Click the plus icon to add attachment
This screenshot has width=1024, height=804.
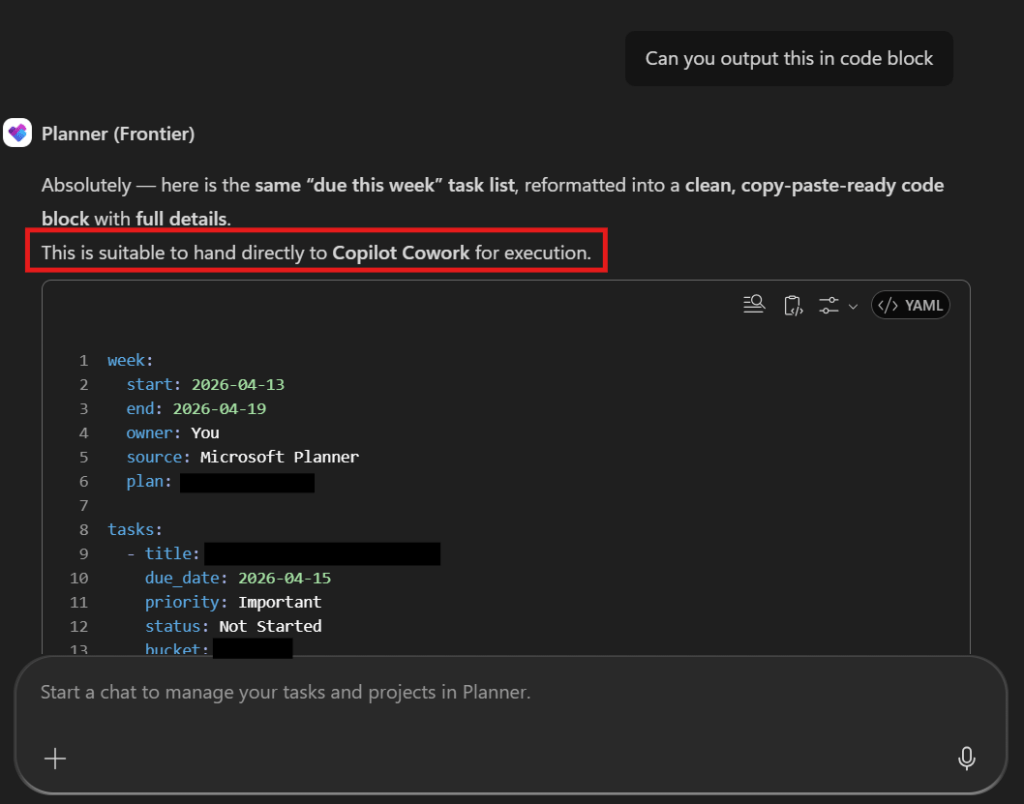(55, 759)
